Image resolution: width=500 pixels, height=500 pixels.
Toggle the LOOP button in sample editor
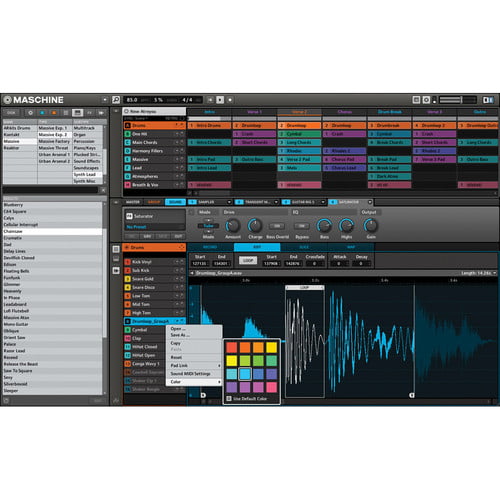[x=248, y=260]
